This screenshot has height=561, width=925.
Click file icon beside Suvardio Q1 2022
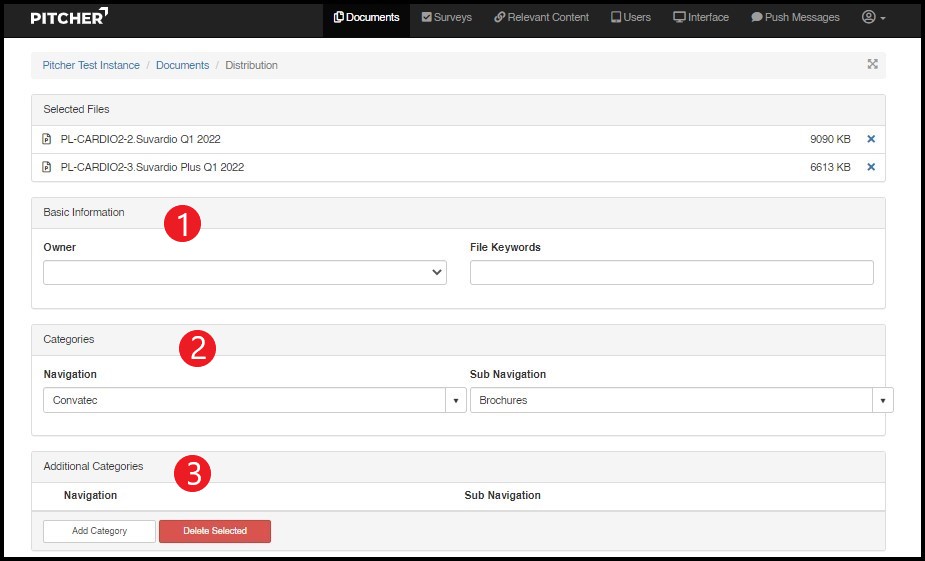[47, 140]
